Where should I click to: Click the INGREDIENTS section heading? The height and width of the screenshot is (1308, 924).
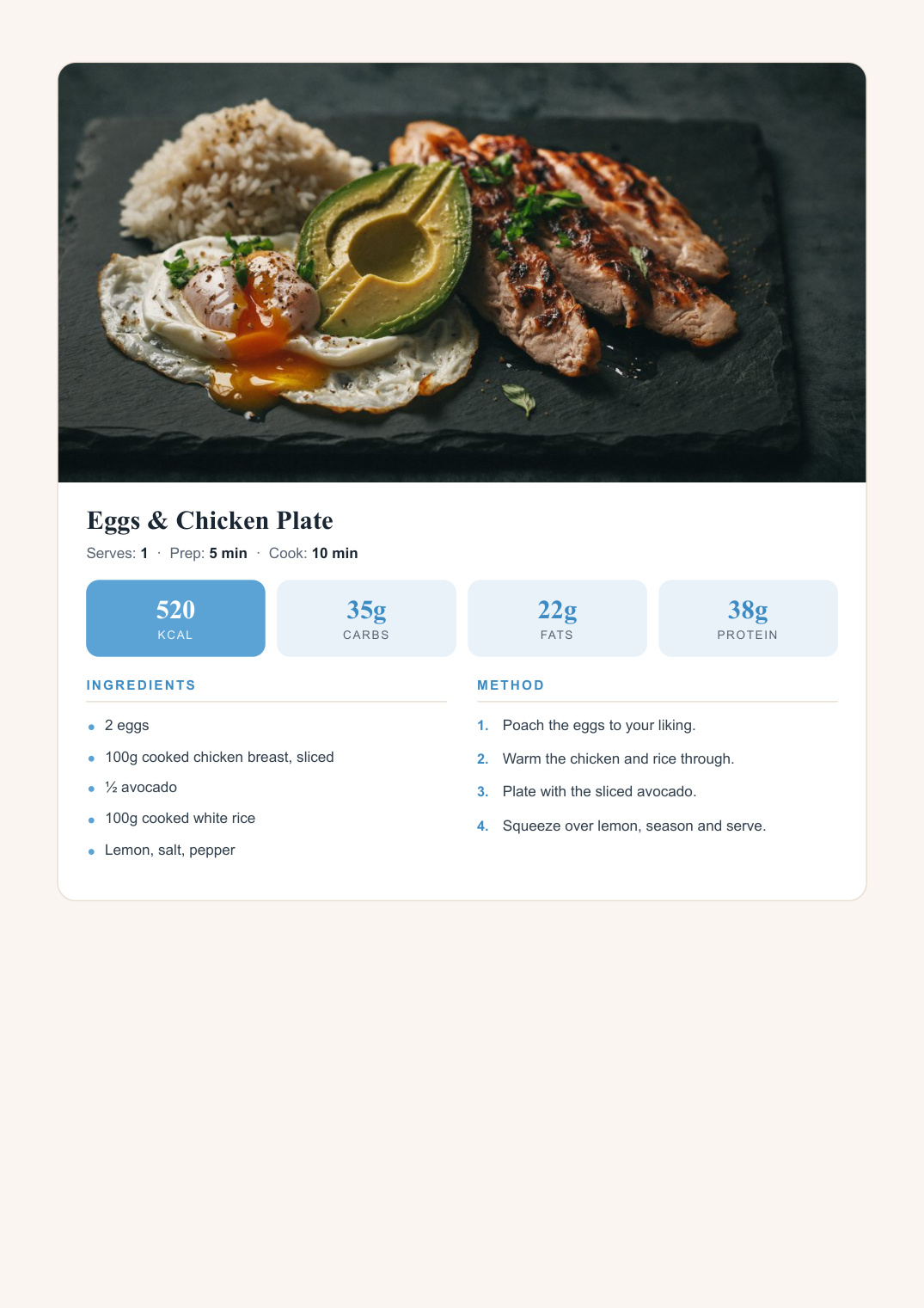[x=141, y=685]
